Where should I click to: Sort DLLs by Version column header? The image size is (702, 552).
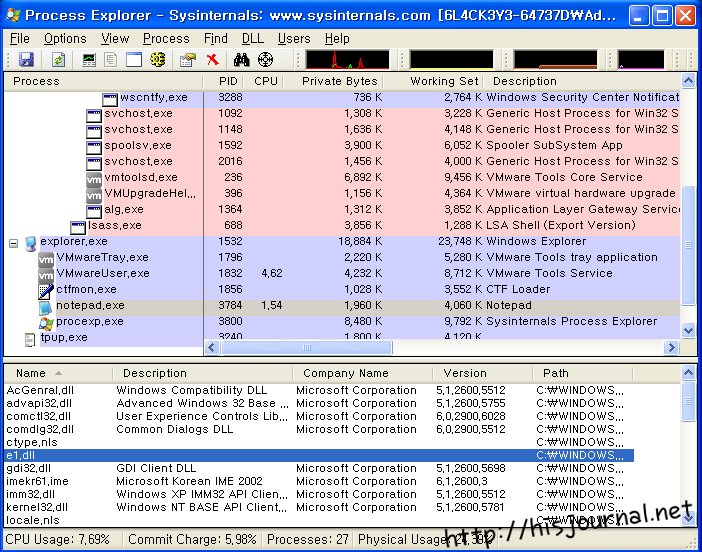(x=483, y=373)
